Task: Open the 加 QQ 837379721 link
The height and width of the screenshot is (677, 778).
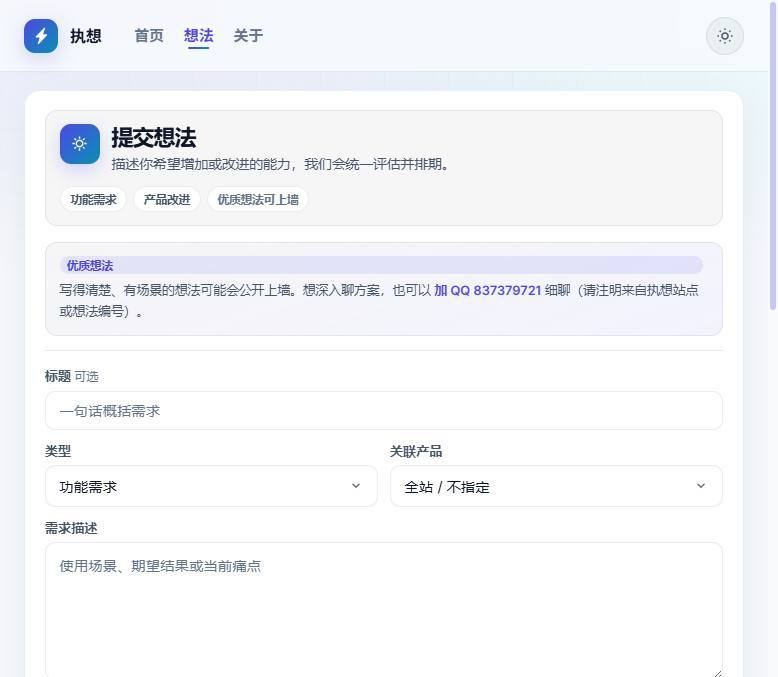Action: tap(487, 290)
